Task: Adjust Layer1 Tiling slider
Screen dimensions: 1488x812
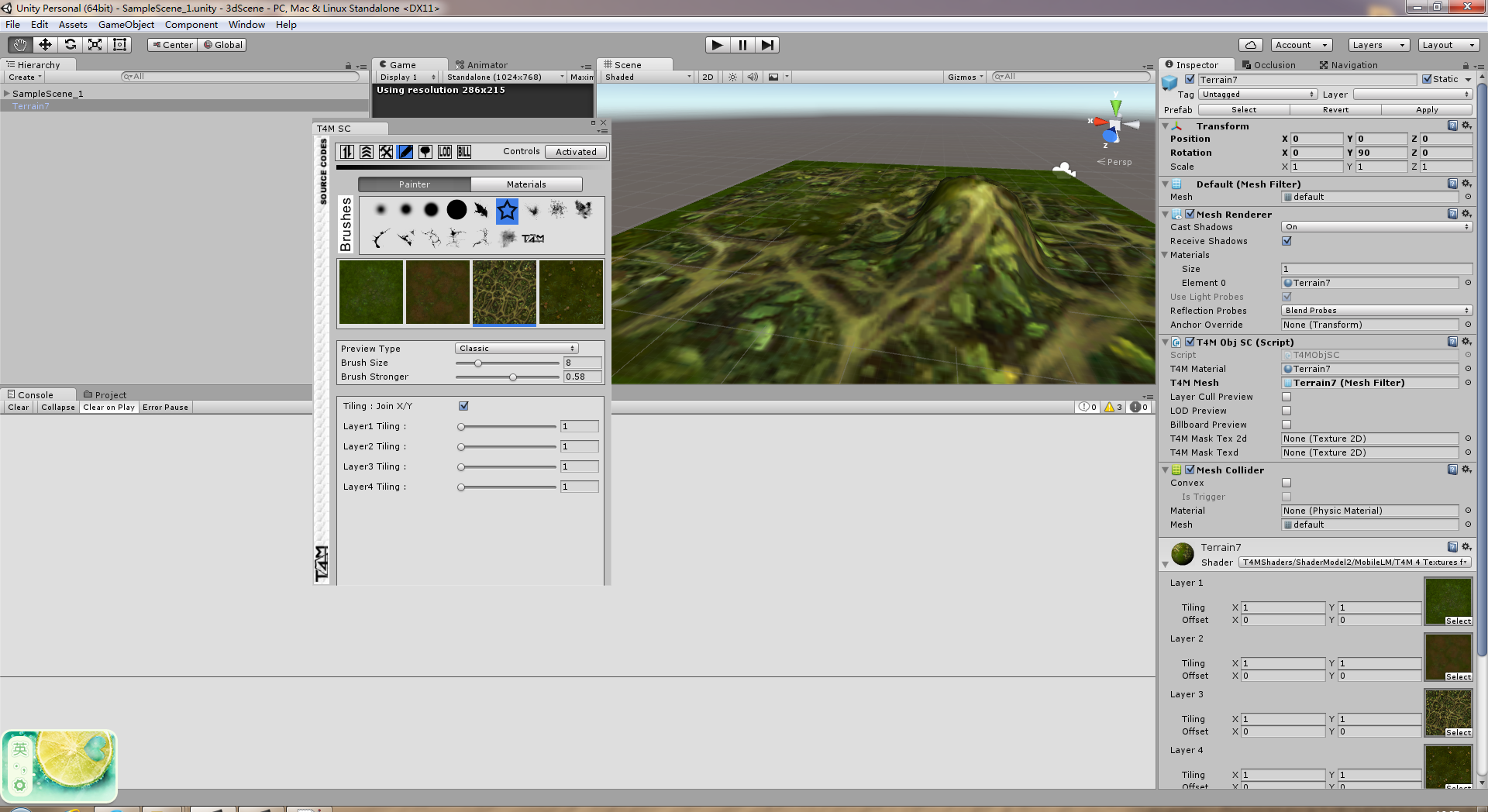Action: pyautogui.click(x=507, y=426)
